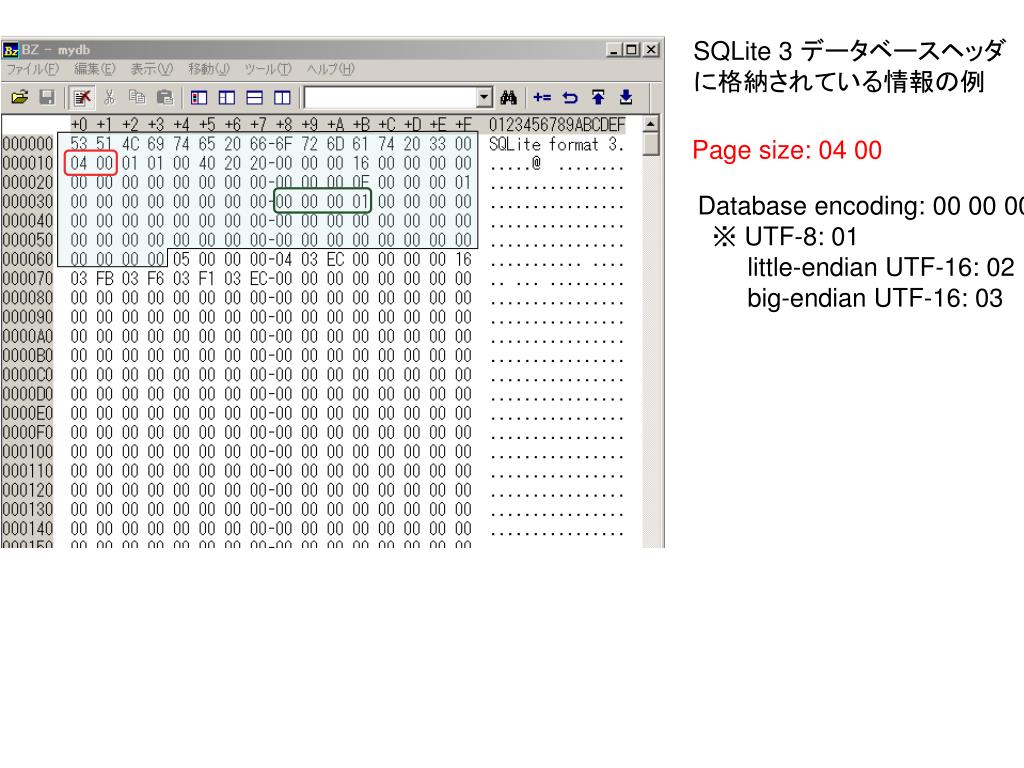Click the Copy icon in toolbar
This screenshot has height=768, width=1024.
[136, 97]
